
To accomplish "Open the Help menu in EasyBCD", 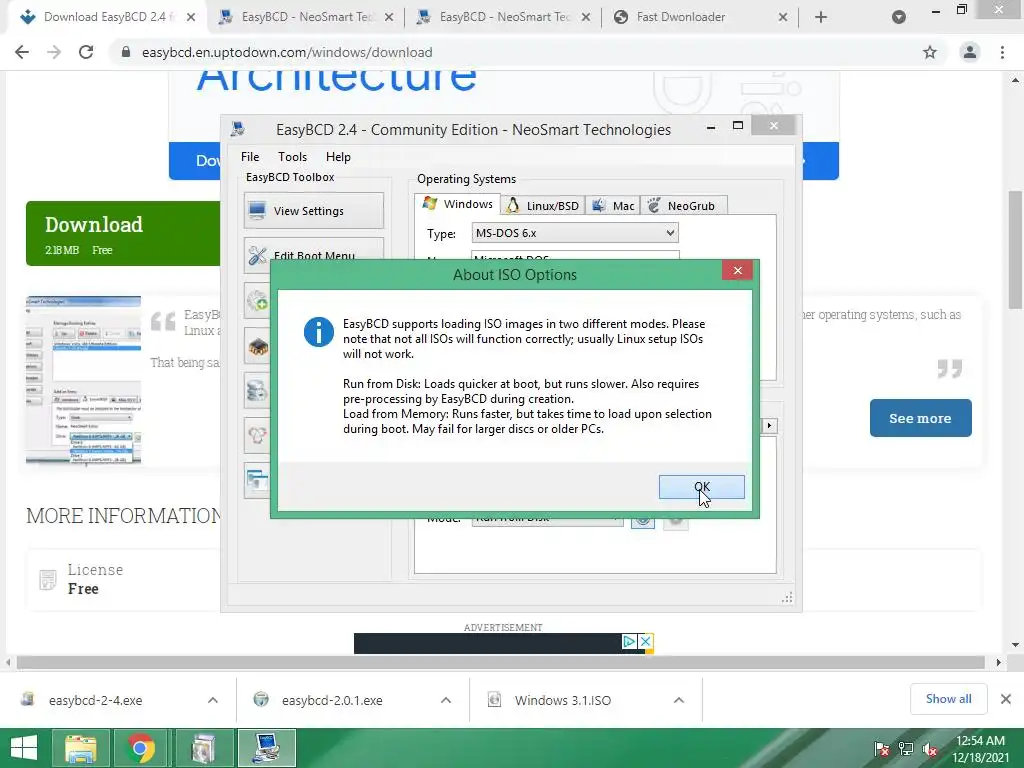I will click(338, 157).
